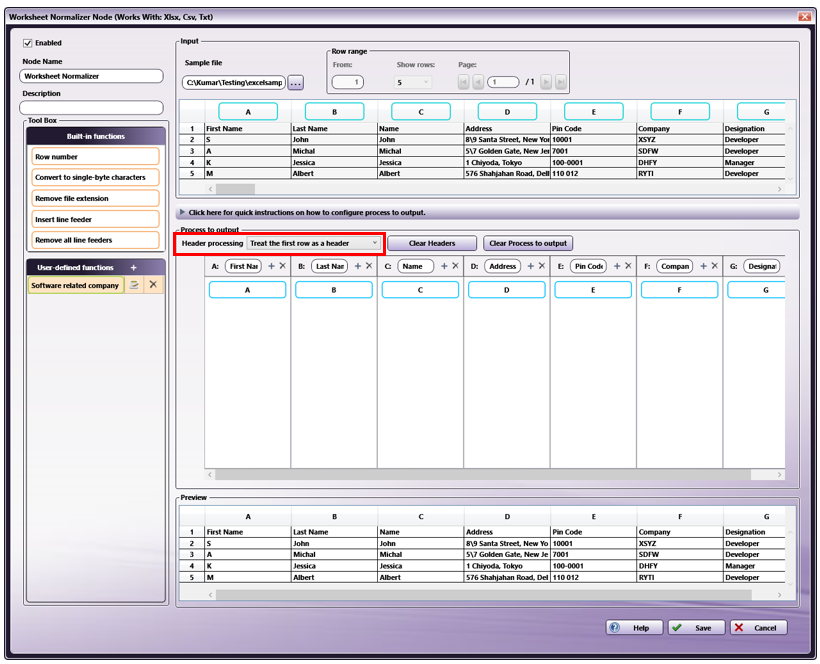Click Clear Headers button
This screenshot has width=820, height=664.
coord(432,243)
